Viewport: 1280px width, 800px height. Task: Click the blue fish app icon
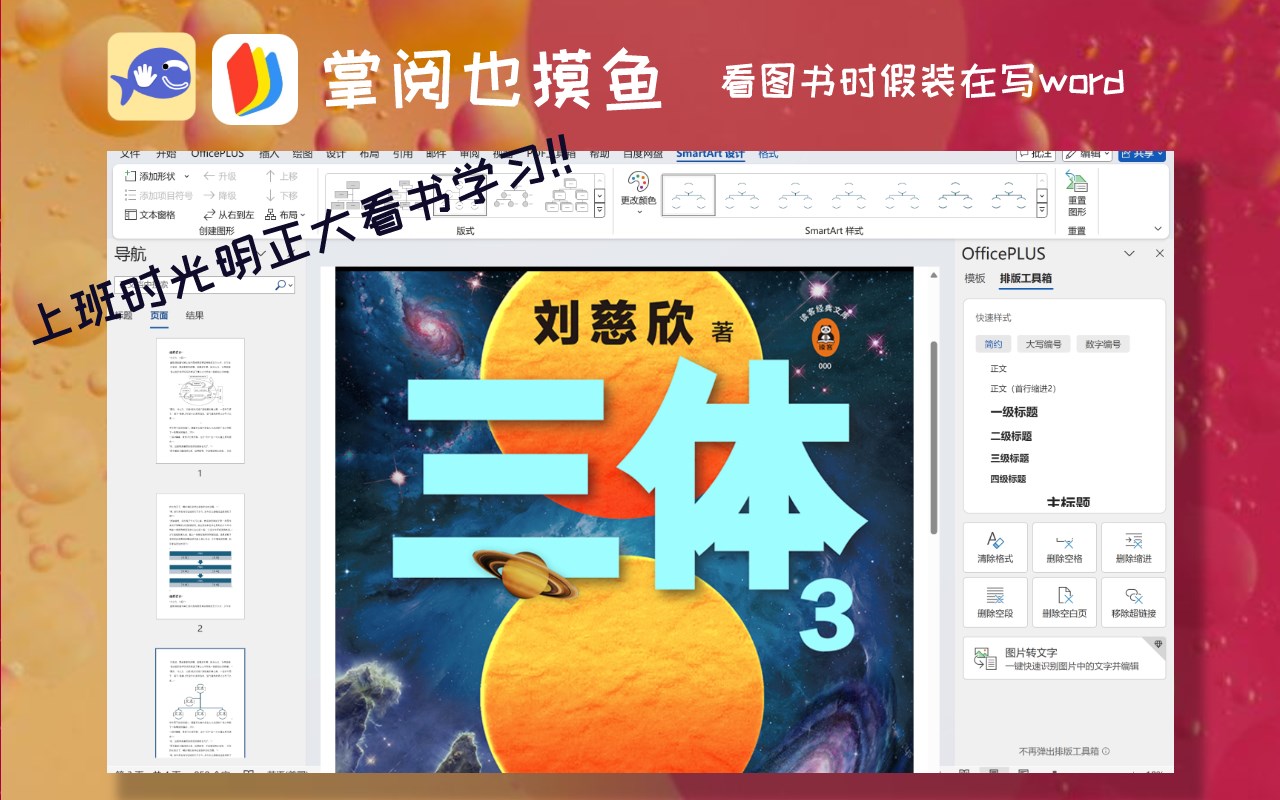[x=151, y=77]
